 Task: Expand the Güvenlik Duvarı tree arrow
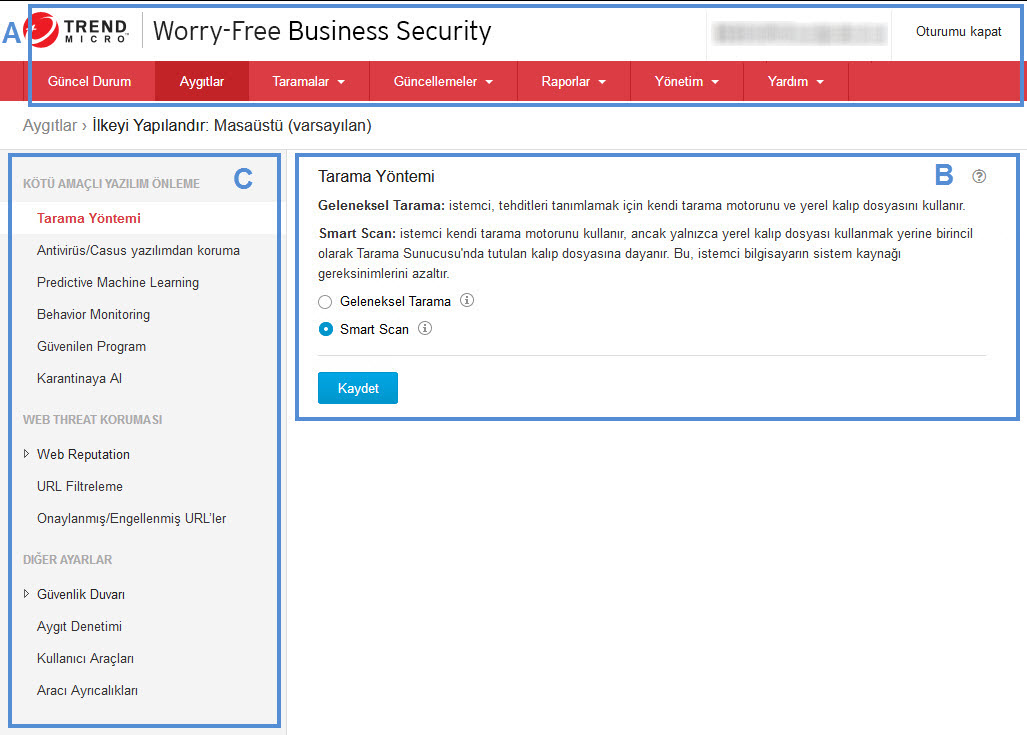click(x=26, y=594)
